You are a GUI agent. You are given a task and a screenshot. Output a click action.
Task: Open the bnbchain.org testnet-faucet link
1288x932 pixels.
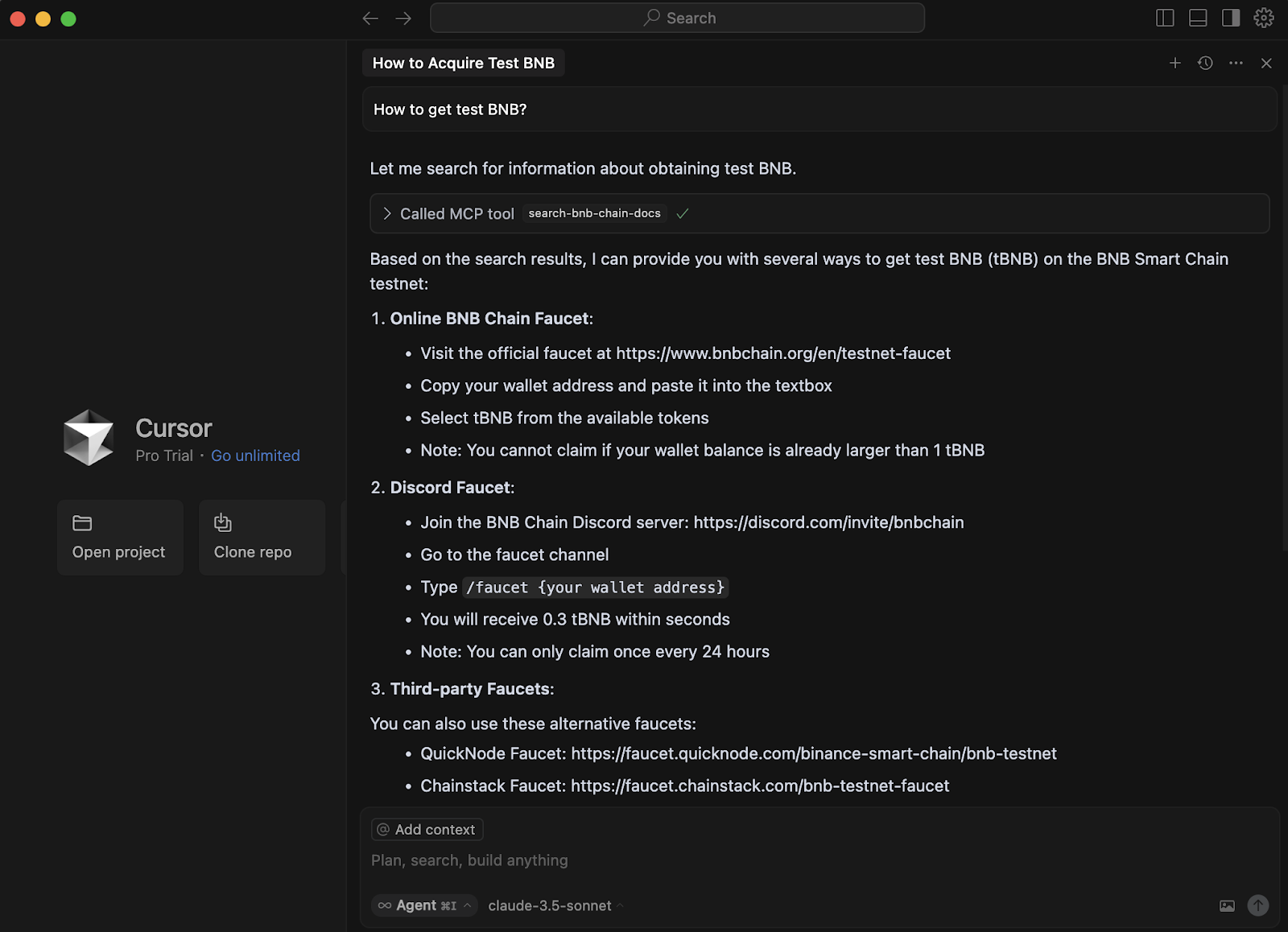(783, 353)
